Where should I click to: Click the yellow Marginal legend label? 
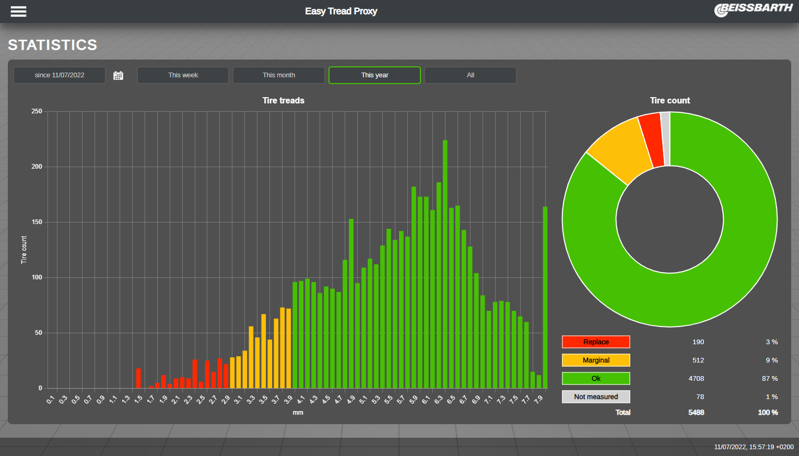tap(596, 360)
